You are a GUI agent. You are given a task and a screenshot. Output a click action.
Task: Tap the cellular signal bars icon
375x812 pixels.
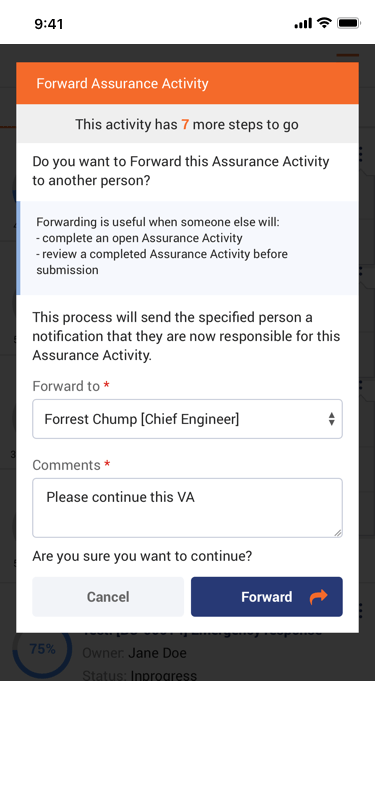click(303, 23)
